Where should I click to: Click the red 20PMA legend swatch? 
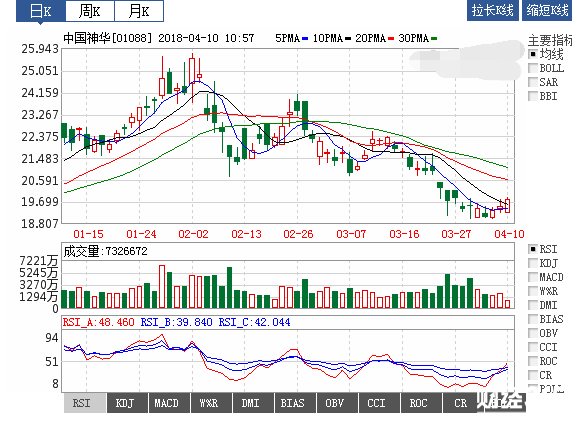point(391,39)
